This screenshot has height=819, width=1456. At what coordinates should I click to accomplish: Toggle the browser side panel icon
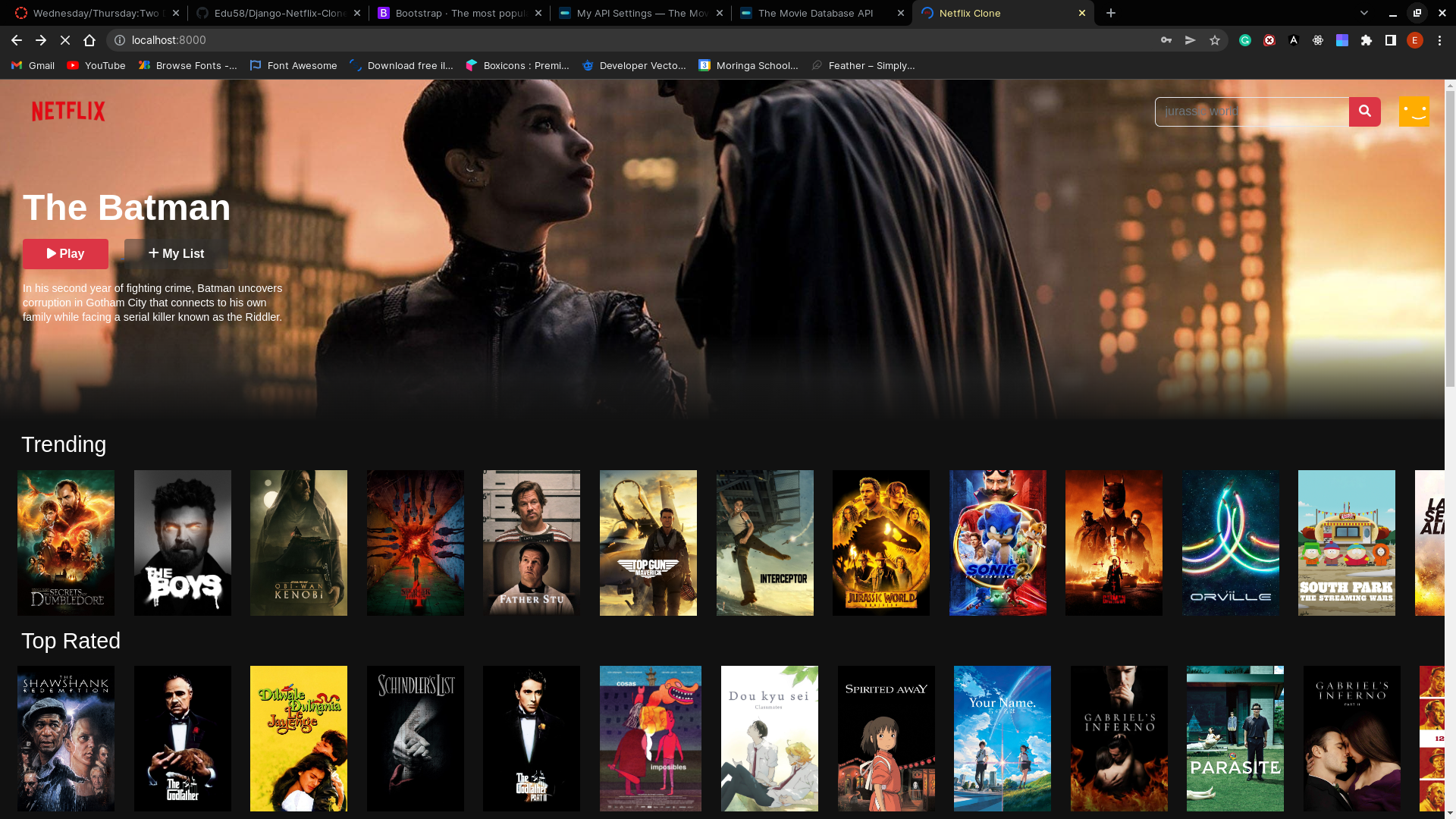pos(1391,40)
